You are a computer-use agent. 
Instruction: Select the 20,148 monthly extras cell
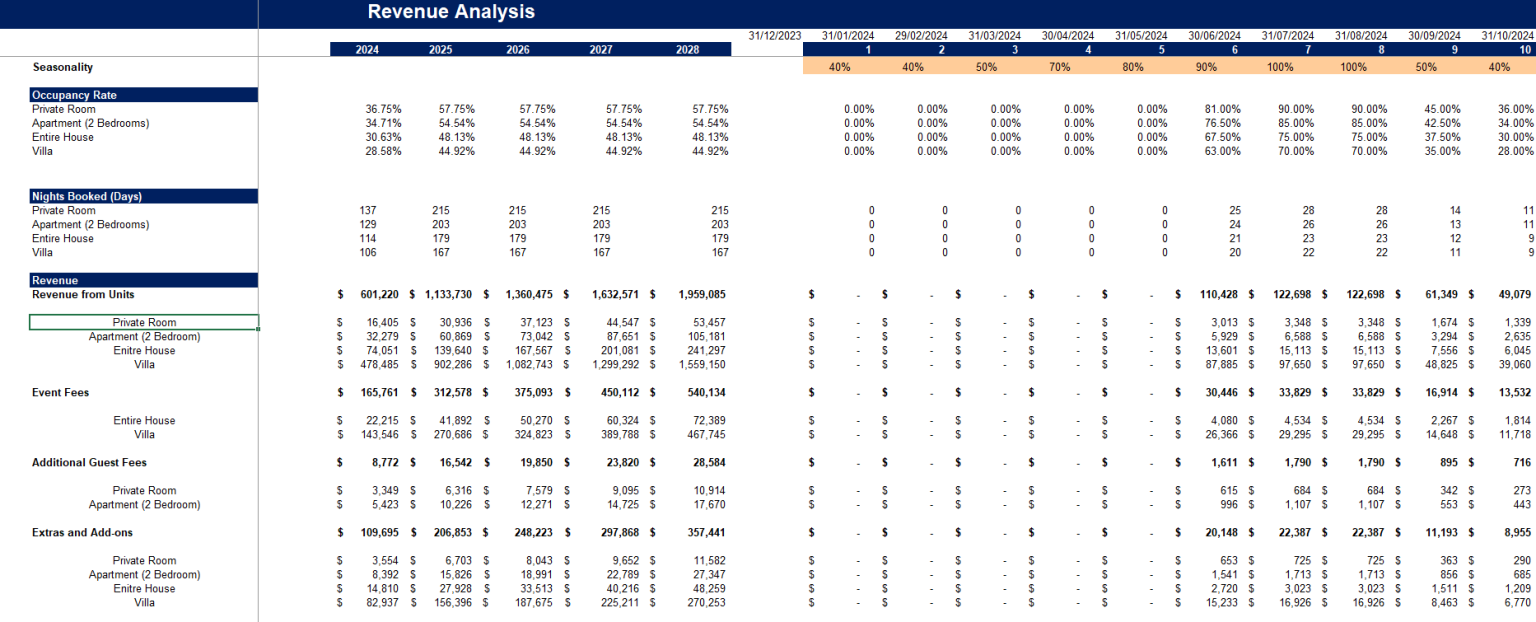(x=1223, y=533)
